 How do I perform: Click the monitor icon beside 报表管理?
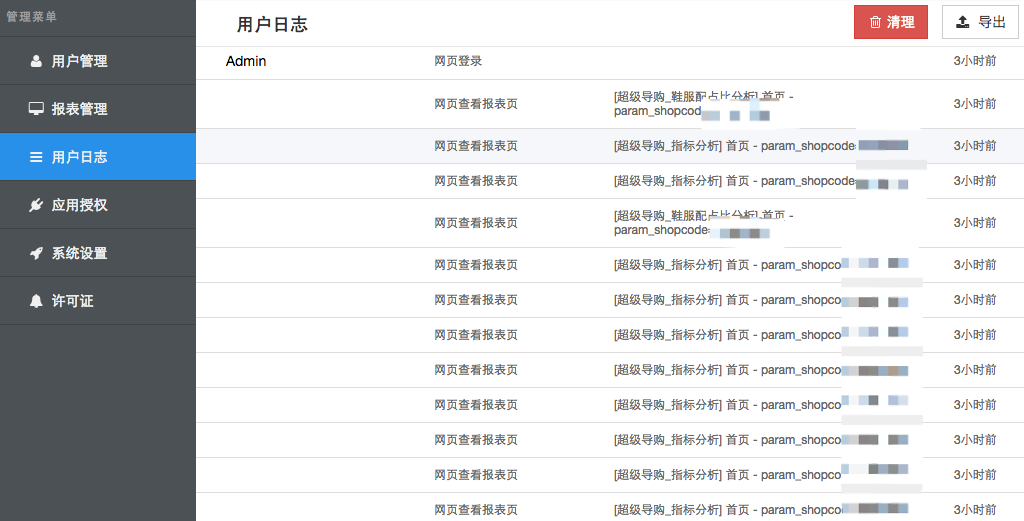click(36, 109)
